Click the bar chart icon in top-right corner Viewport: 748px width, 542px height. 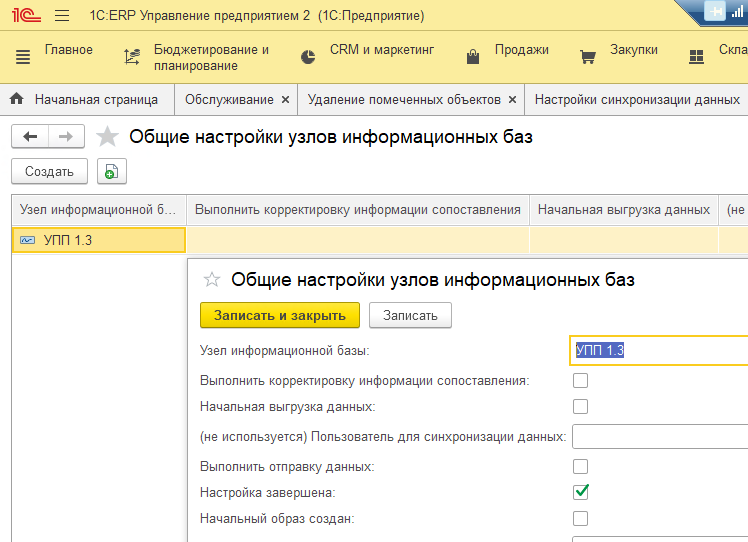[x=738, y=11]
